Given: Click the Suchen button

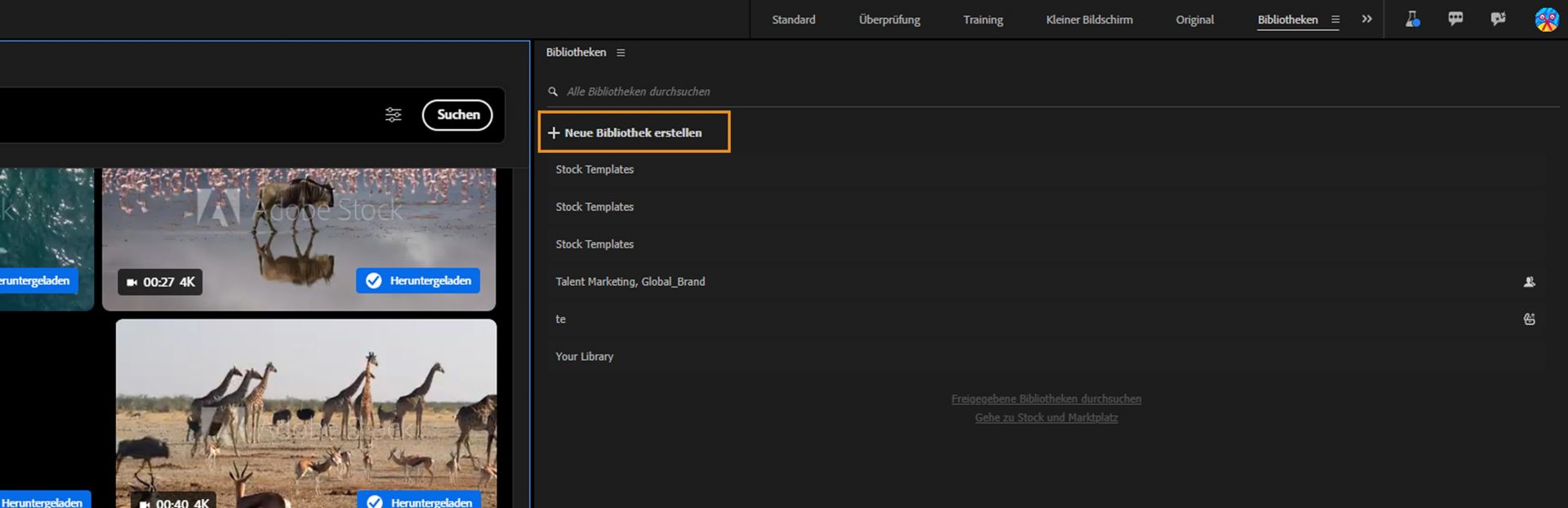Looking at the screenshot, I should click(457, 115).
